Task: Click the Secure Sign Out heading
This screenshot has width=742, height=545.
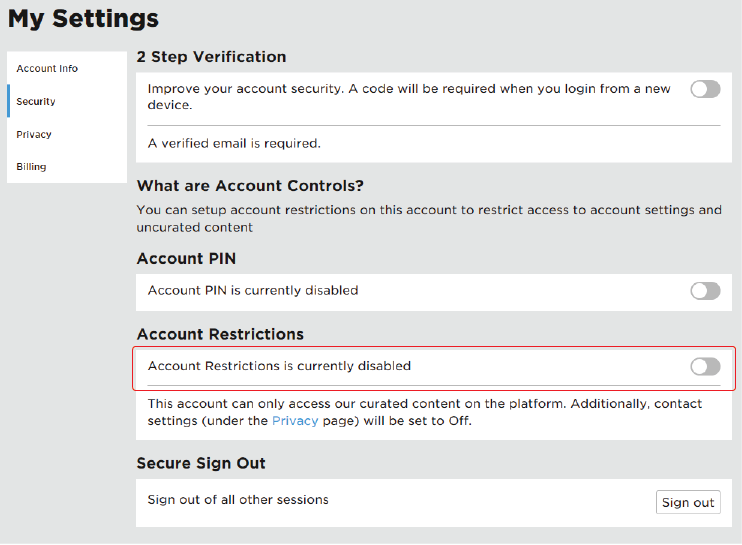Action: [201, 463]
